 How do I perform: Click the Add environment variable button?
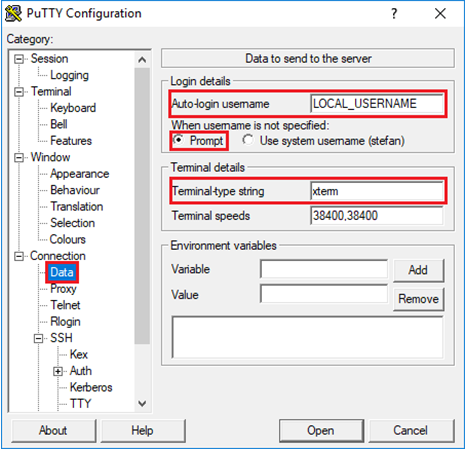pyautogui.click(x=418, y=270)
